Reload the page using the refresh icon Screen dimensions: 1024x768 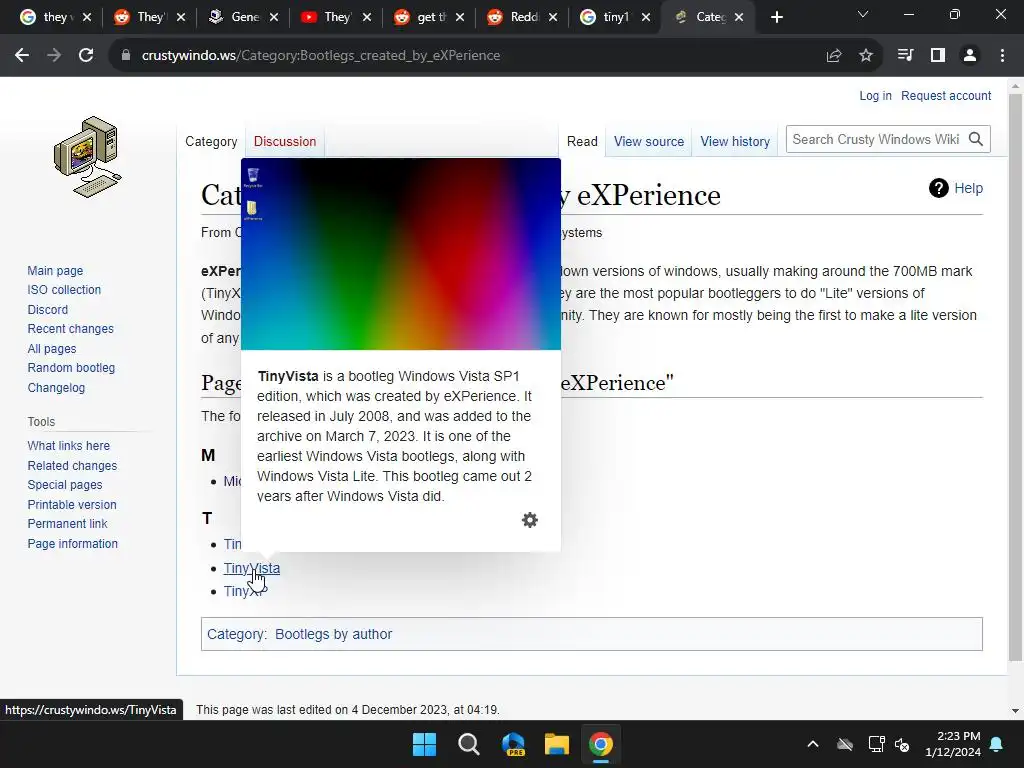click(x=86, y=56)
